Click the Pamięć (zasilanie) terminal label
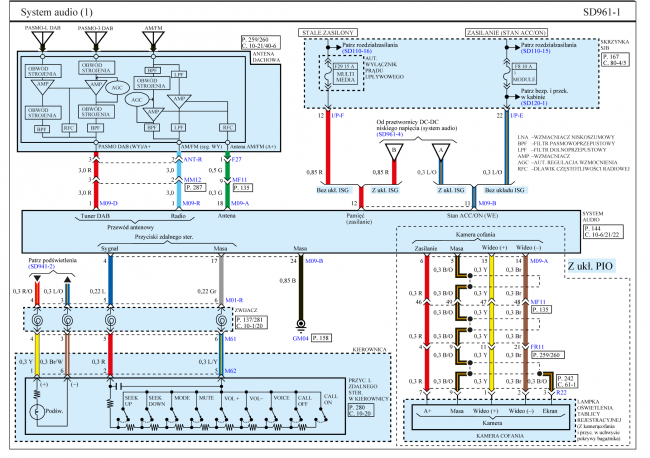650x458 pixels. pyautogui.click(x=359, y=218)
